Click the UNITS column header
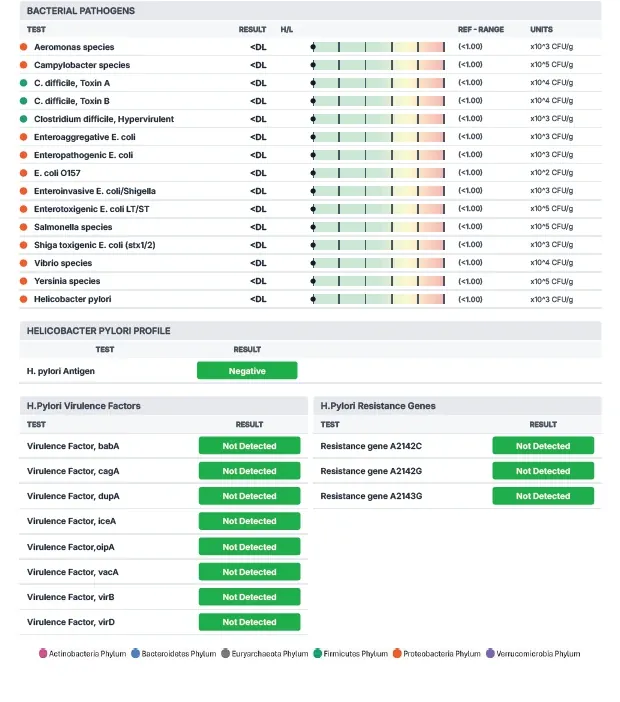 [541, 30]
